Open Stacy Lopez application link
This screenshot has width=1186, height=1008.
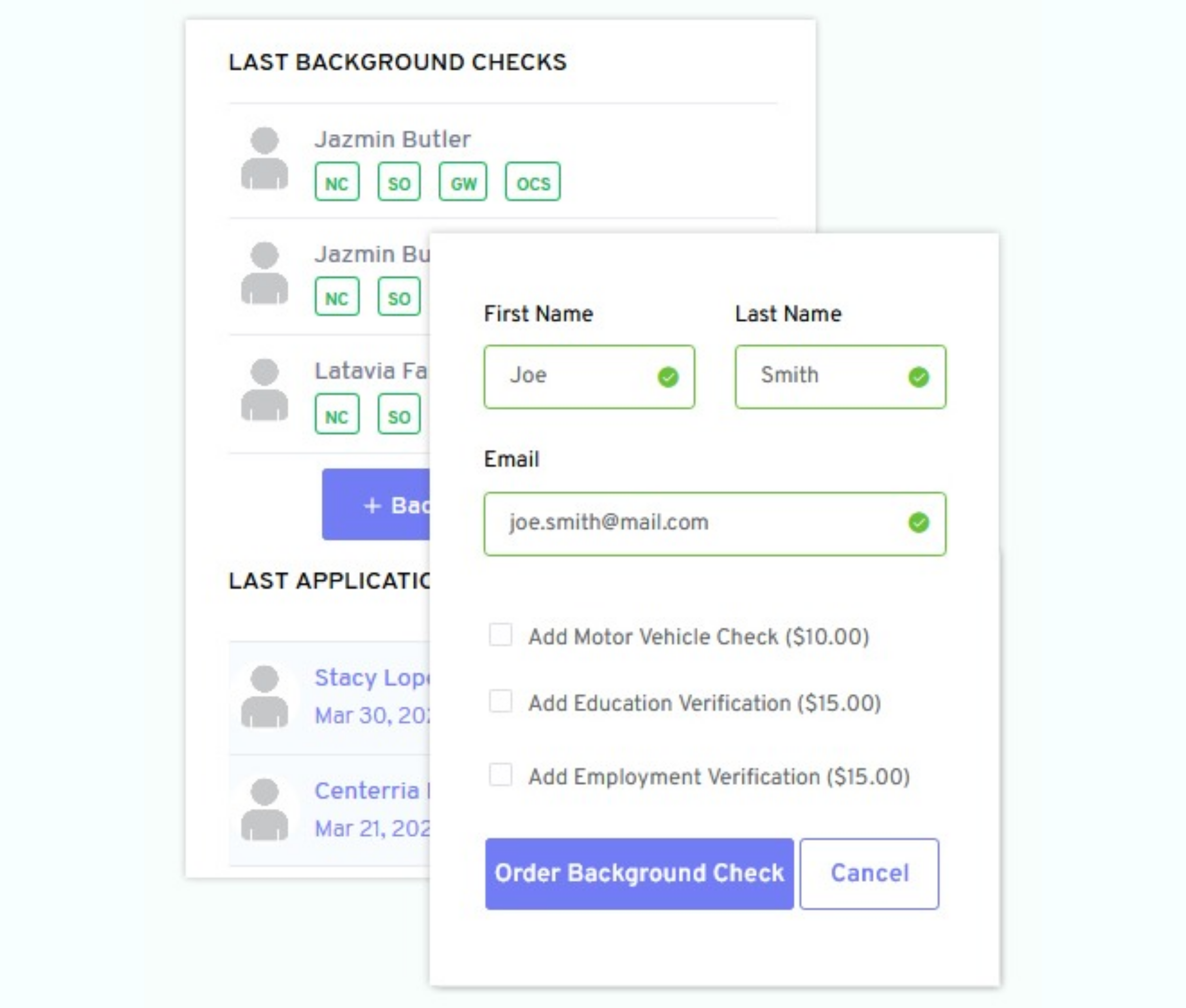(372, 678)
